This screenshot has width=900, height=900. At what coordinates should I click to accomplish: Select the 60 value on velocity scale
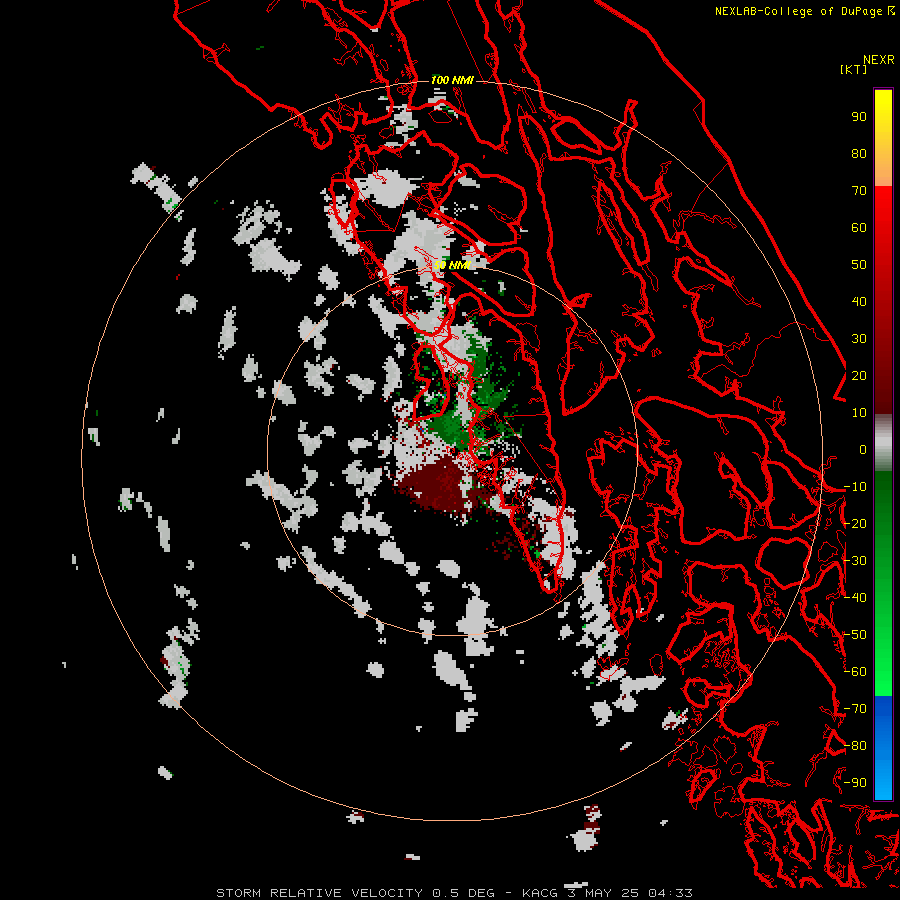tap(859, 227)
